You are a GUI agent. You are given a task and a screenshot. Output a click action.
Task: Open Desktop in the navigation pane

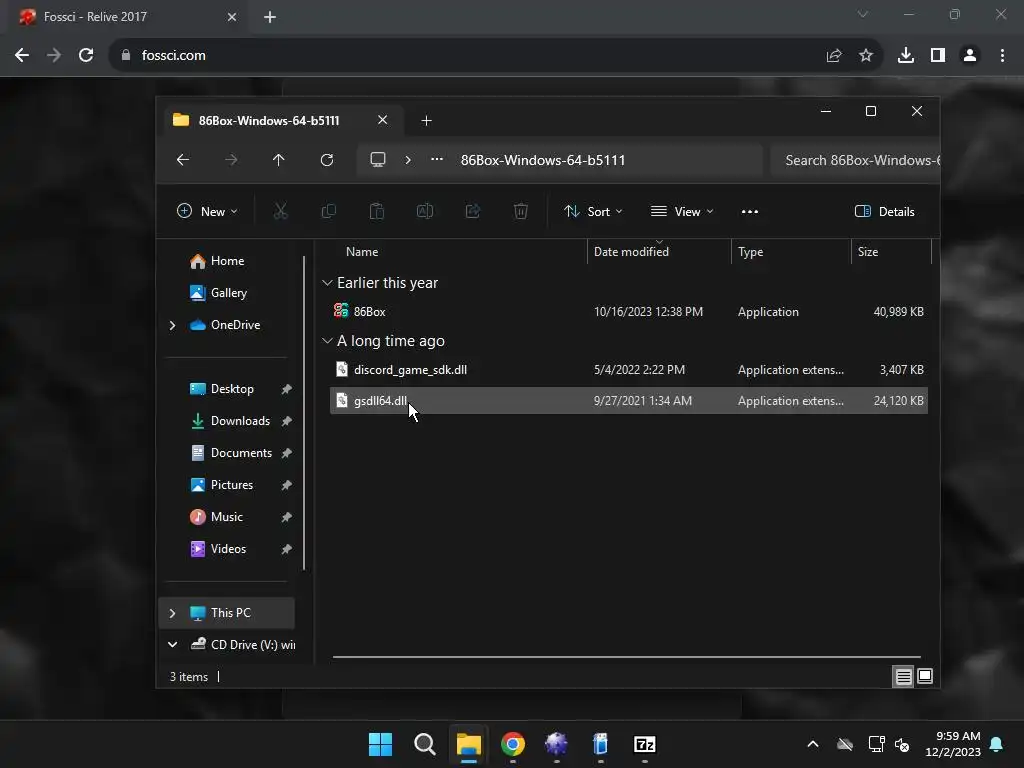[231, 389]
